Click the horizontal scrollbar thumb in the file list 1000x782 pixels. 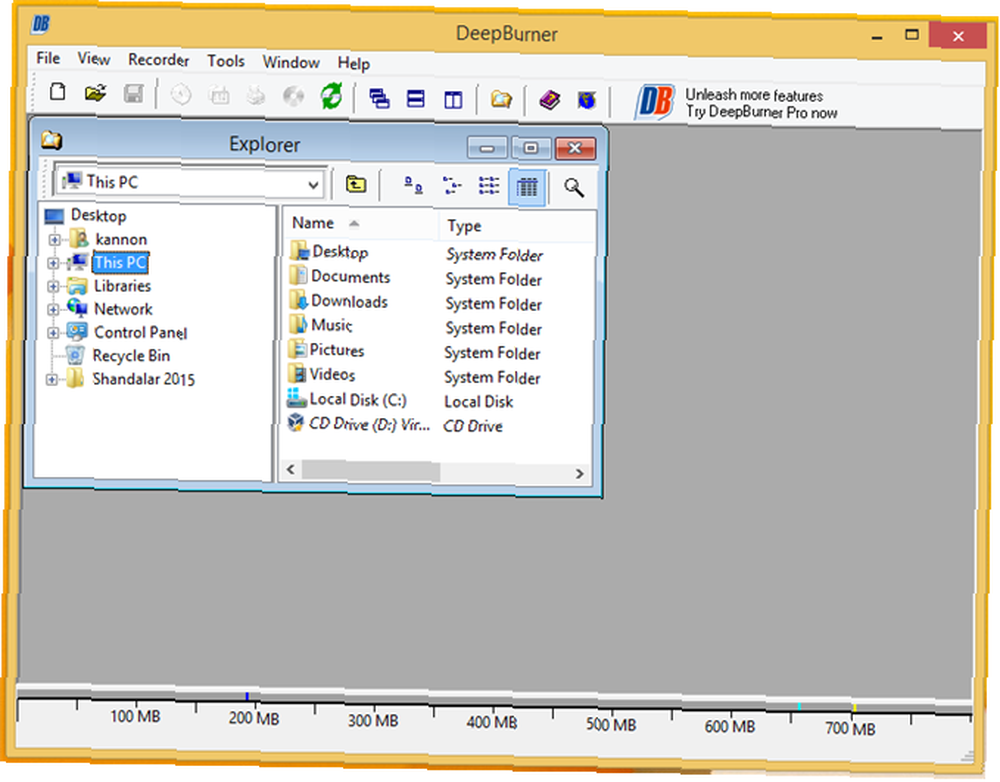[x=371, y=471]
